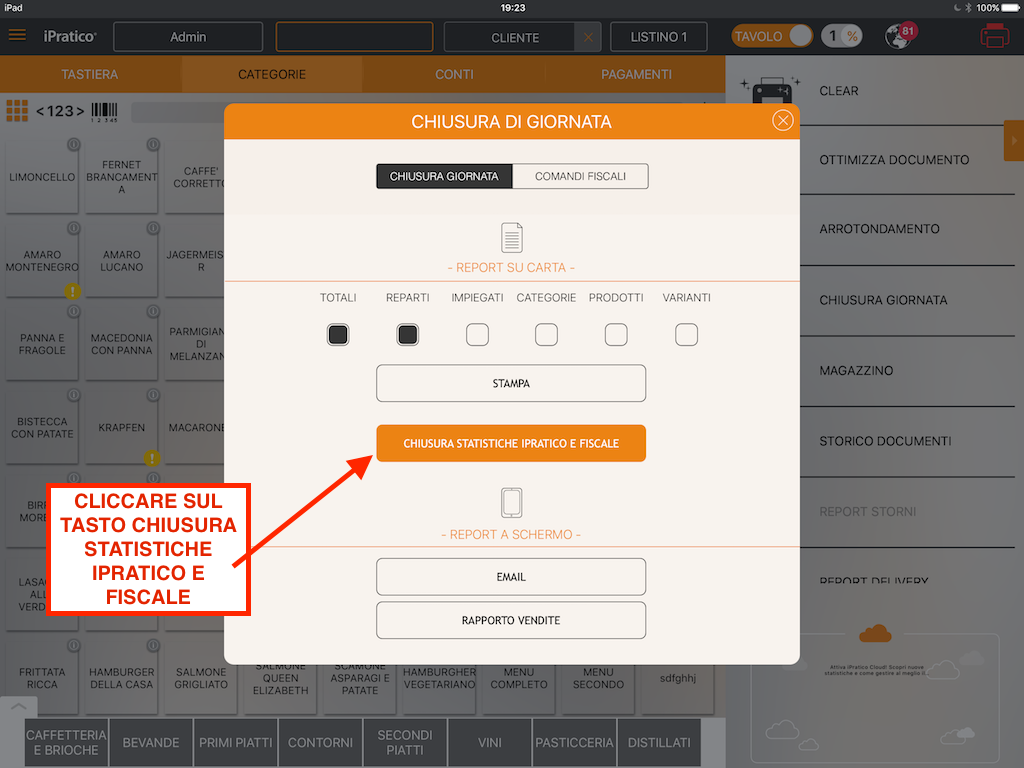Image resolution: width=1024 pixels, height=768 pixels.
Task: Open info icon on FERNET BRANCAMENTA tile
Action: 153,144
